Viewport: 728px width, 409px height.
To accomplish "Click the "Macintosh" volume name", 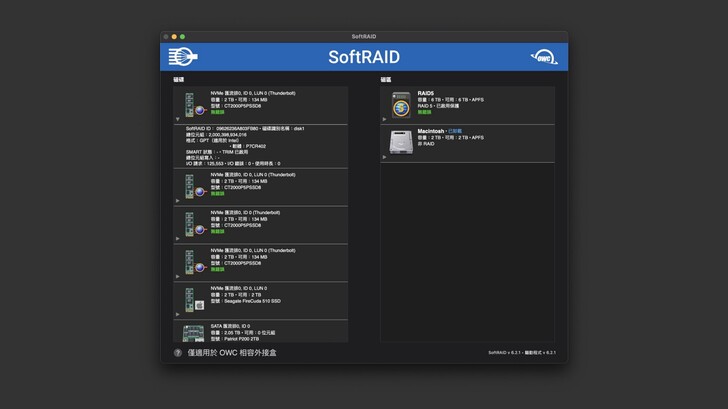I will (x=431, y=131).
